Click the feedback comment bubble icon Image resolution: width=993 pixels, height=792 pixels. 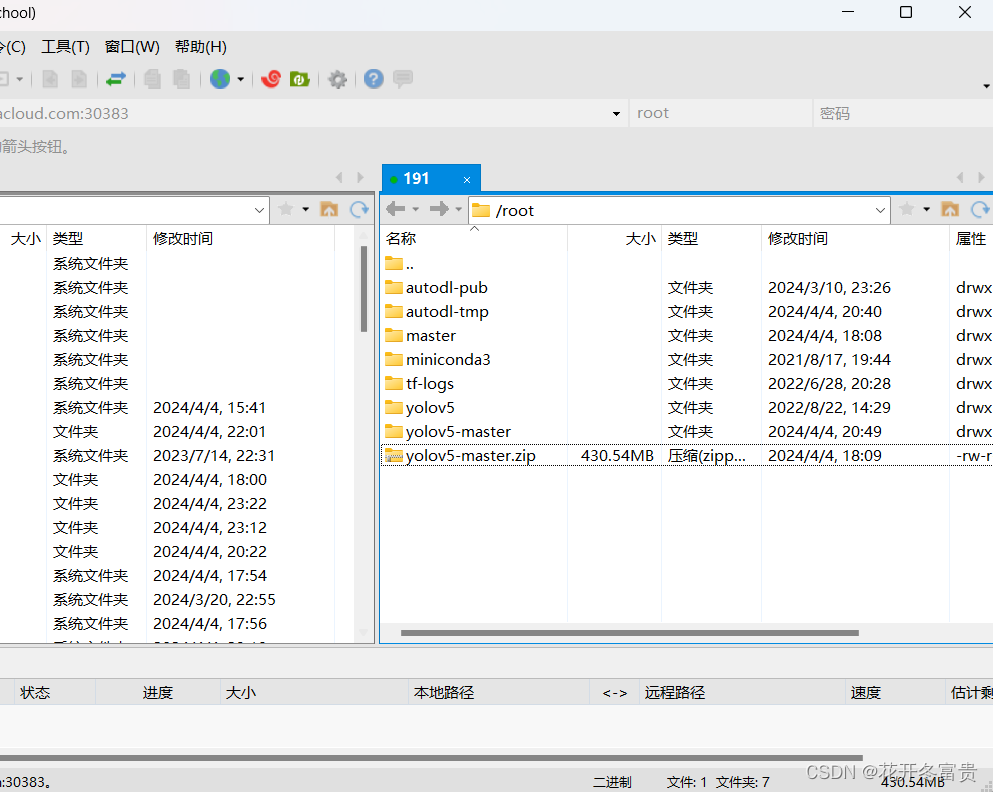click(402, 79)
